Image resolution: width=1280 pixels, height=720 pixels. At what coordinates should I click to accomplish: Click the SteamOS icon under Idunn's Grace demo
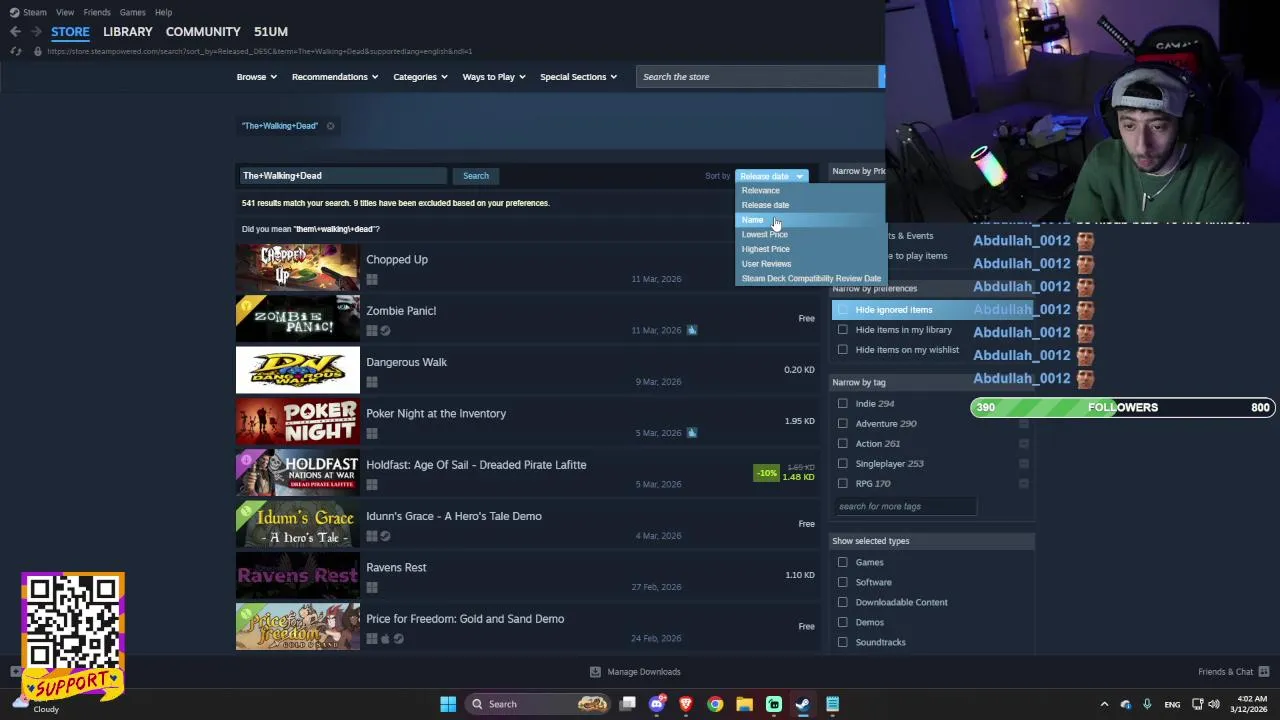point(385,536)
